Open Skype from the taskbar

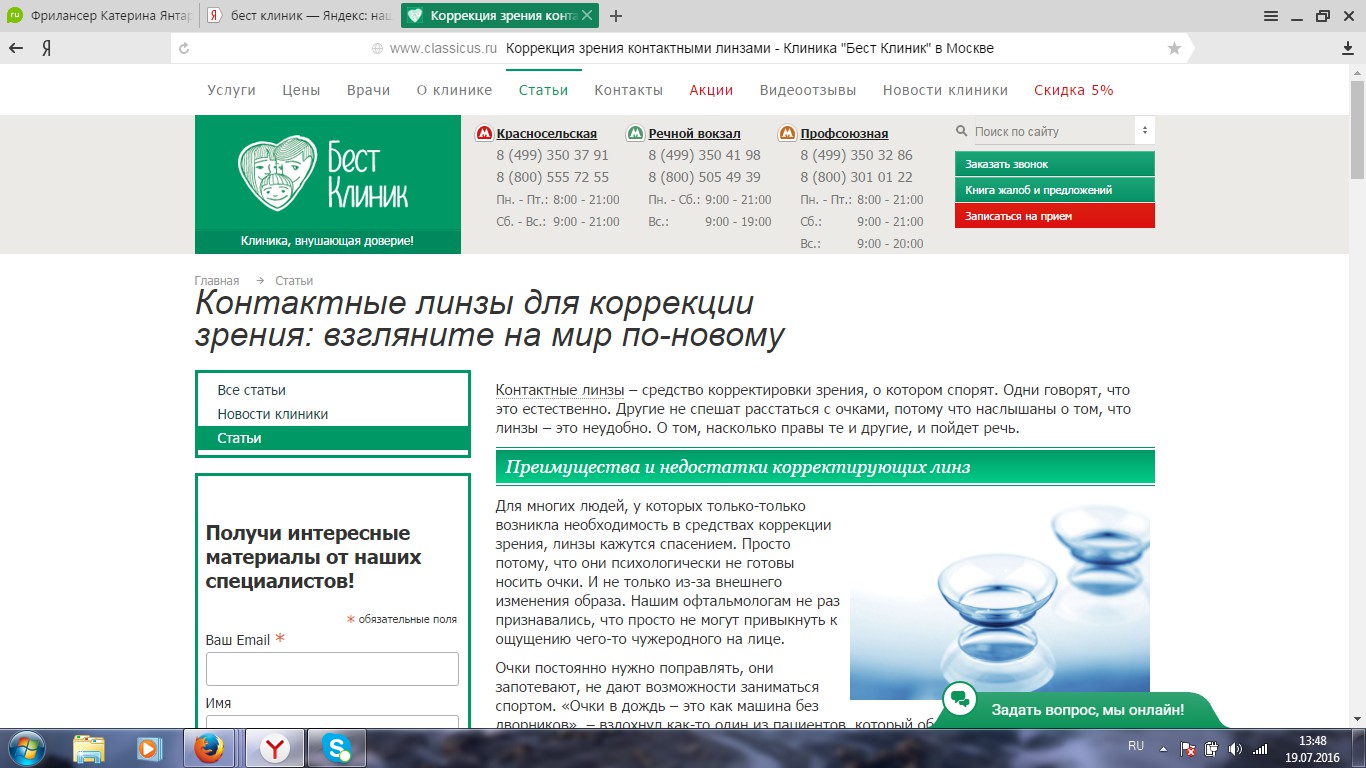[x=337, y=748]
